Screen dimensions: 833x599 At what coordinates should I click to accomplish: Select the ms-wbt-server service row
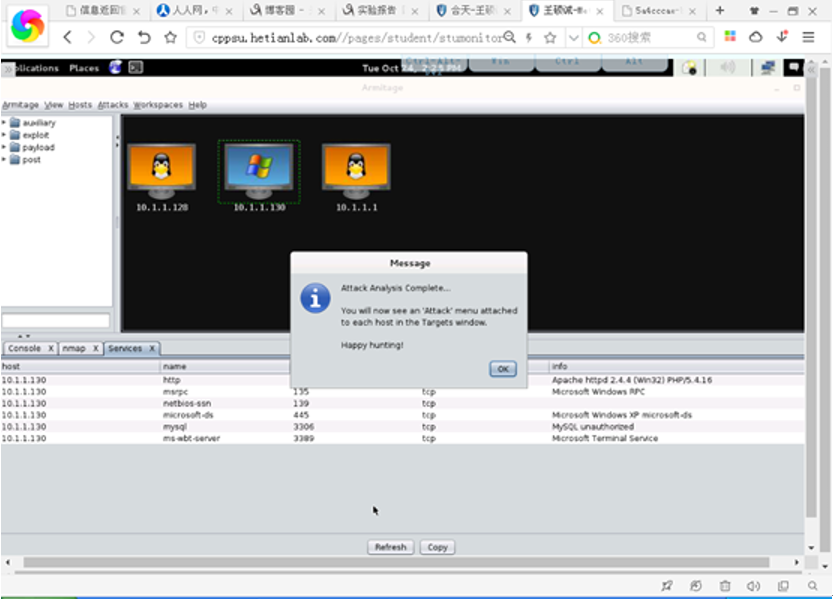click(x=402, y=439)
